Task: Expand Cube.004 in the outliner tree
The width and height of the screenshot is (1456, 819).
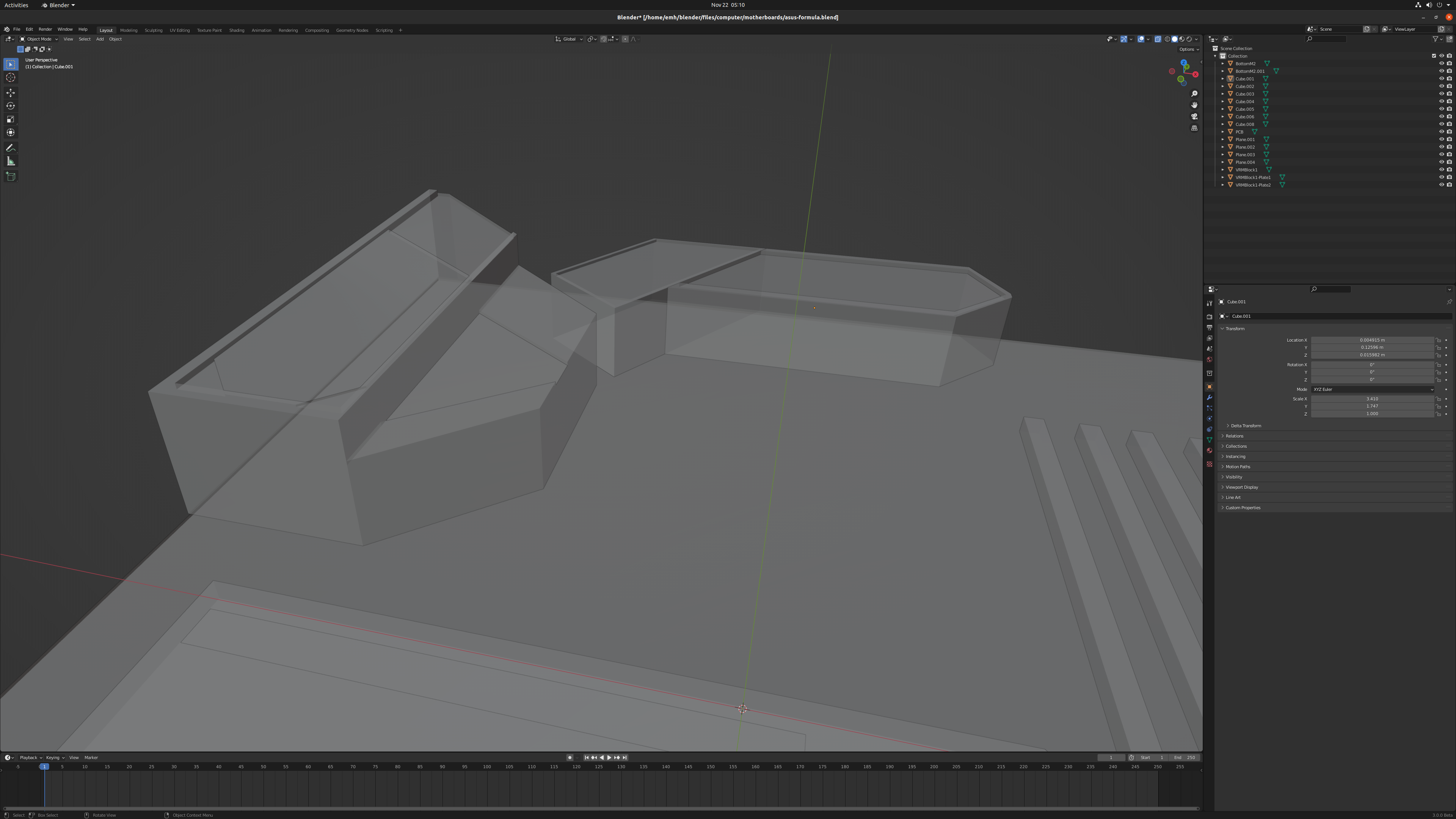Action: click(x=1222, y=102)
